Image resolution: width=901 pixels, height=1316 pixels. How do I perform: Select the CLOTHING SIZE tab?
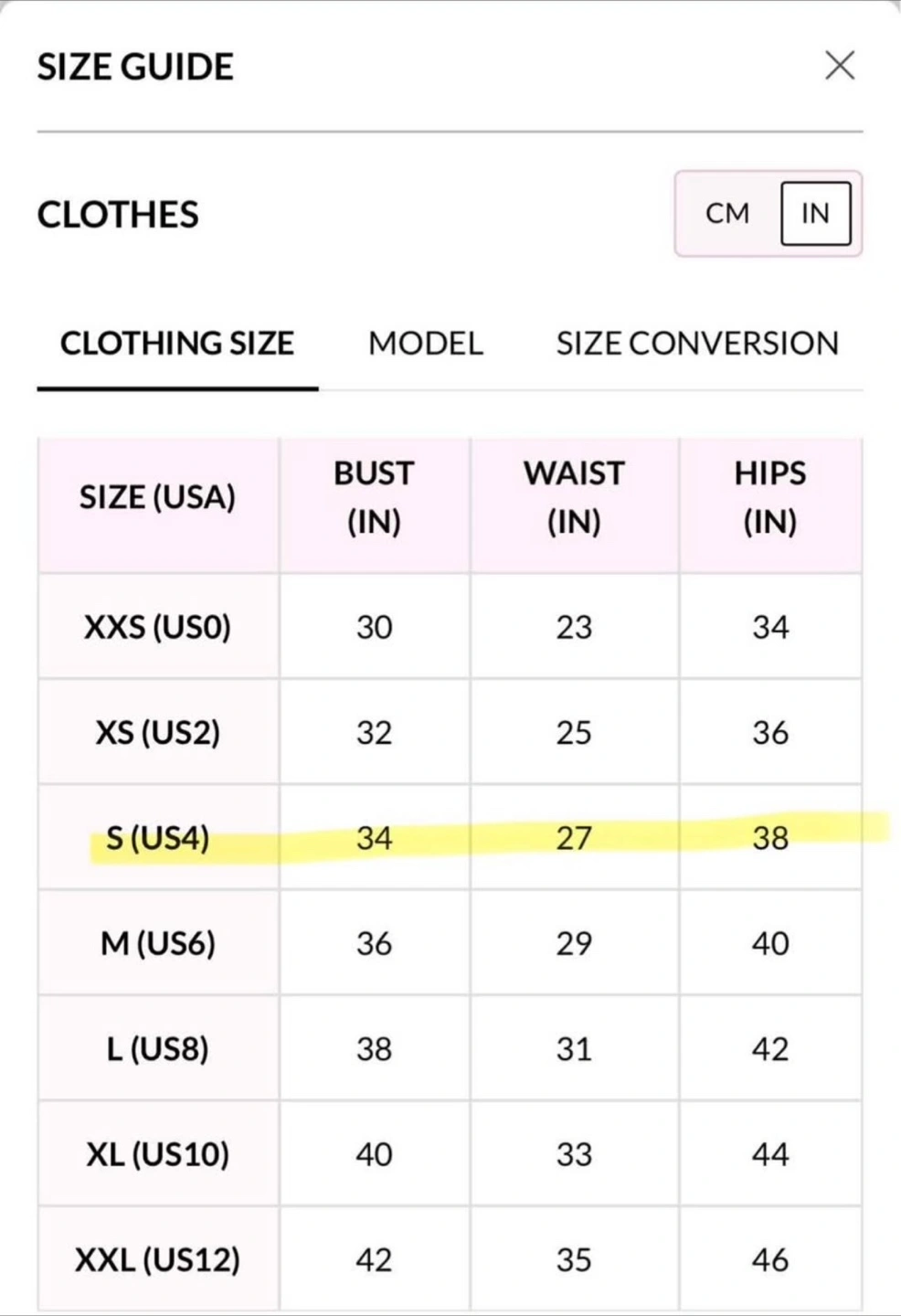[x=177, y=344]
